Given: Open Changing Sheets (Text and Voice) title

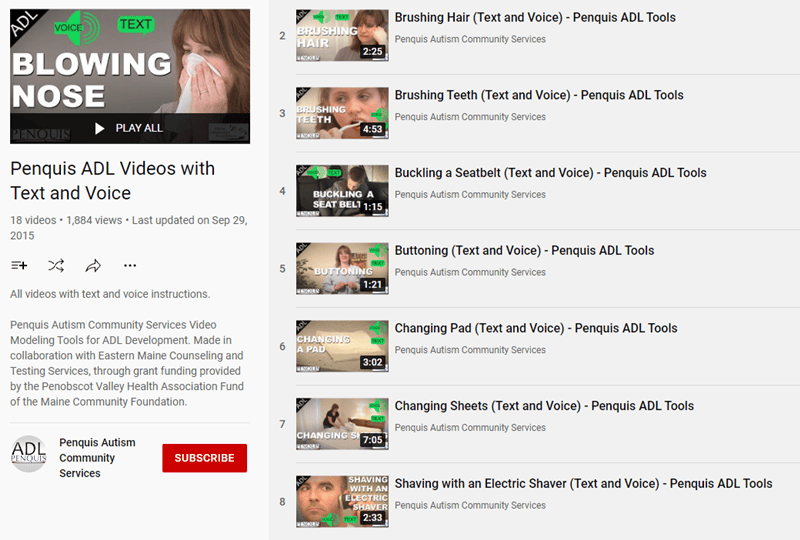Looking at the screenshot, I should (544, 406).
